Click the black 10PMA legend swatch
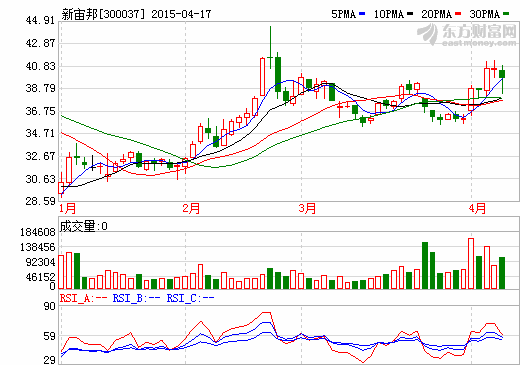 pyautogui.click(x=410, y=14)
